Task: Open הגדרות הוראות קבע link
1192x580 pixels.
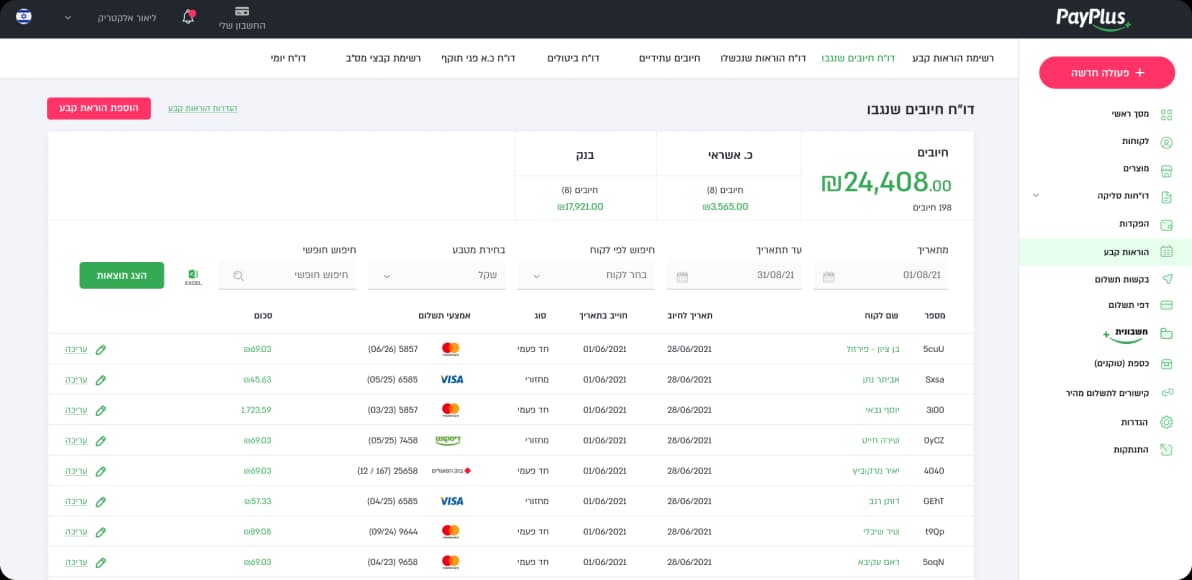Action: pos(202,108)
